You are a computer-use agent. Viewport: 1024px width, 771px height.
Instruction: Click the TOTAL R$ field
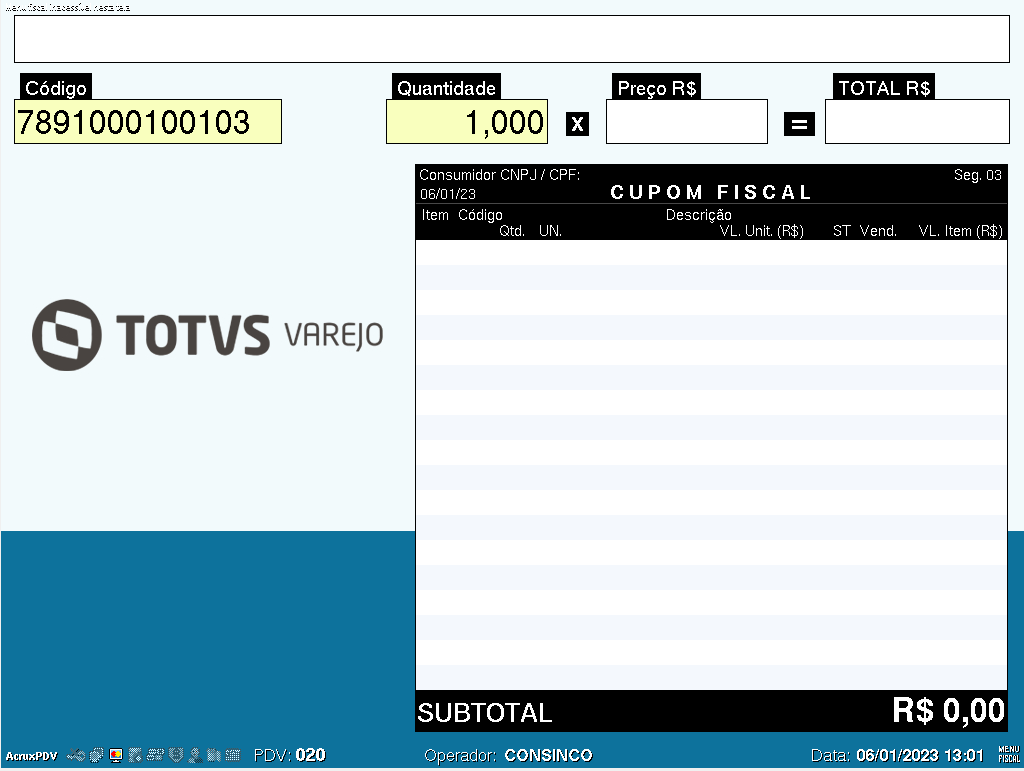tap(917, 121)
